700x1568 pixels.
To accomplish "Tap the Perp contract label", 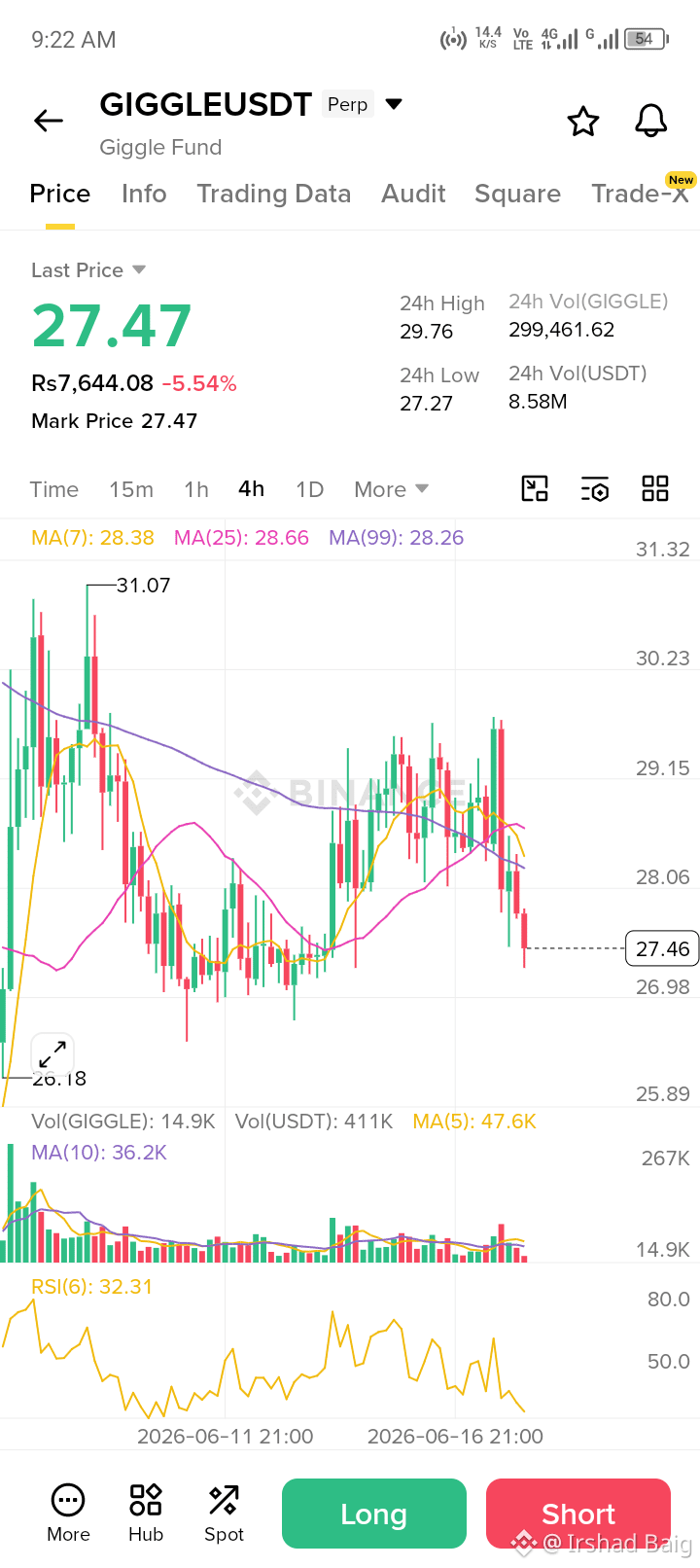I will coord(348,104).
